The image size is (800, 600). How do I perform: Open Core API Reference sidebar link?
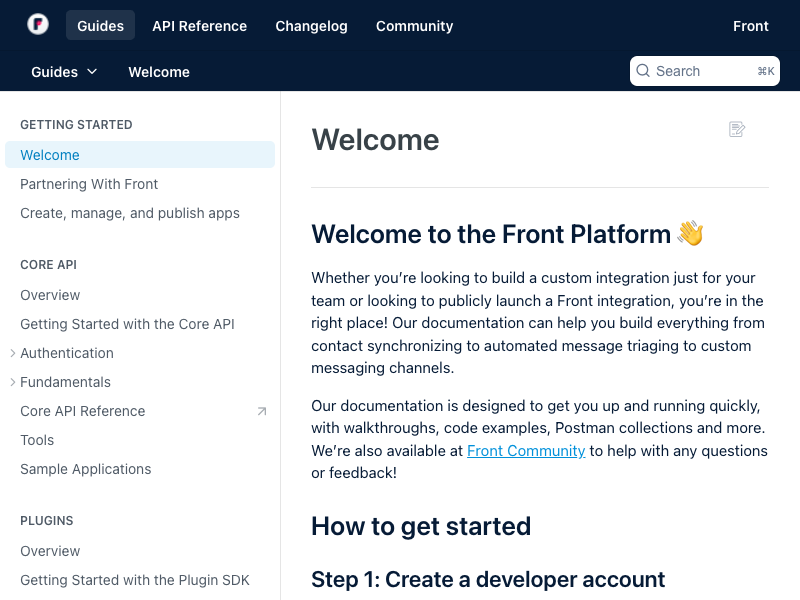click(x=83, y=411)
